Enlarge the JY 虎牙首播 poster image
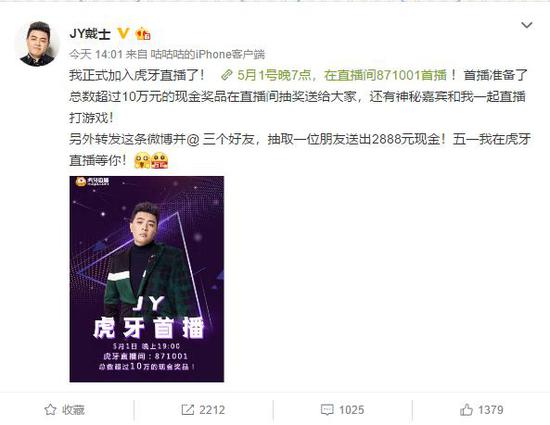 coord(147,279)
